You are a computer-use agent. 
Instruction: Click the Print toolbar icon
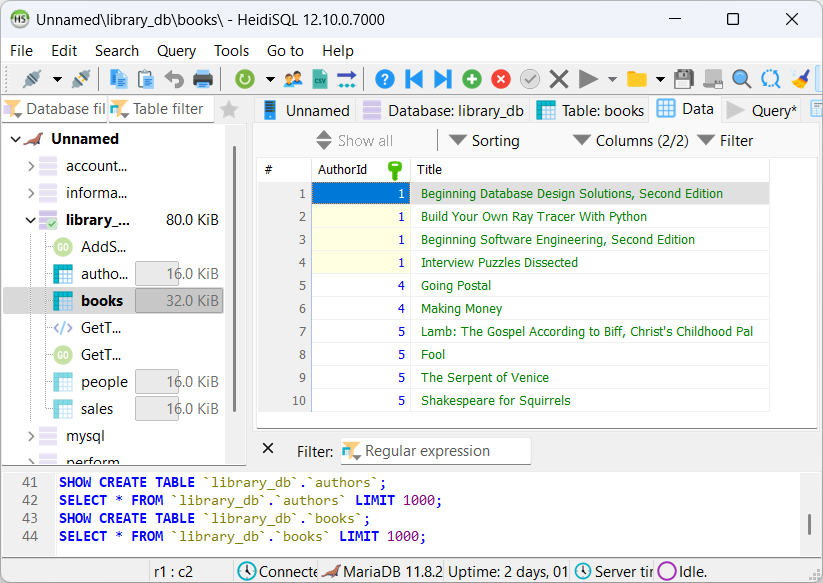tap(203, 79)
